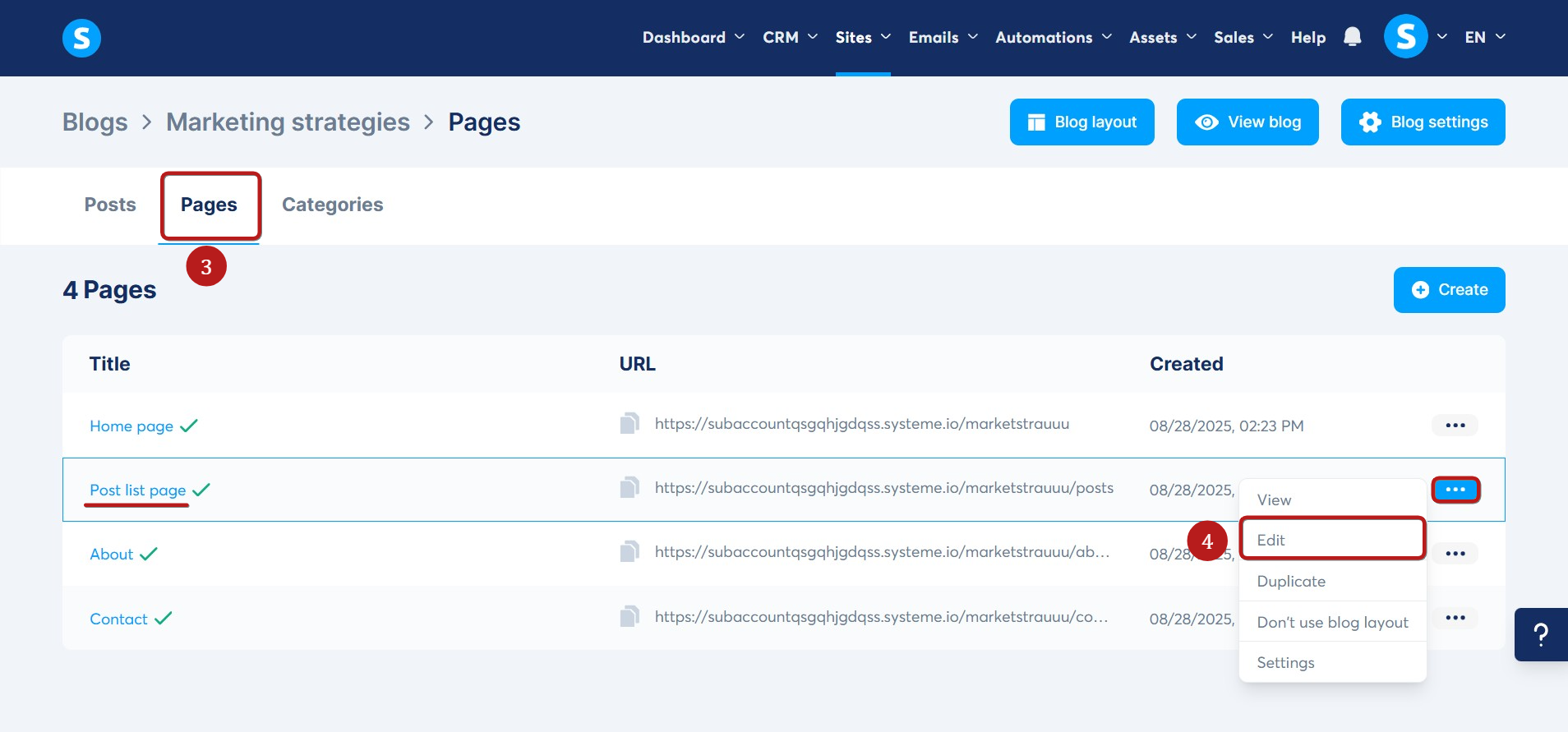1568x732 pixels.
Task: Open the help question mark widget
Action: point(1541,634)
